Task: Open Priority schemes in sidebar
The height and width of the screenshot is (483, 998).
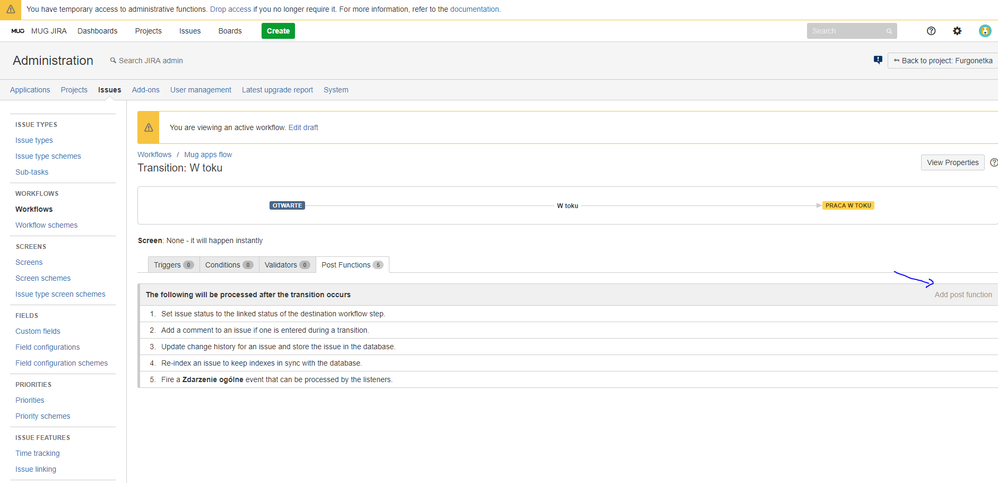Action: click(43, 416)
